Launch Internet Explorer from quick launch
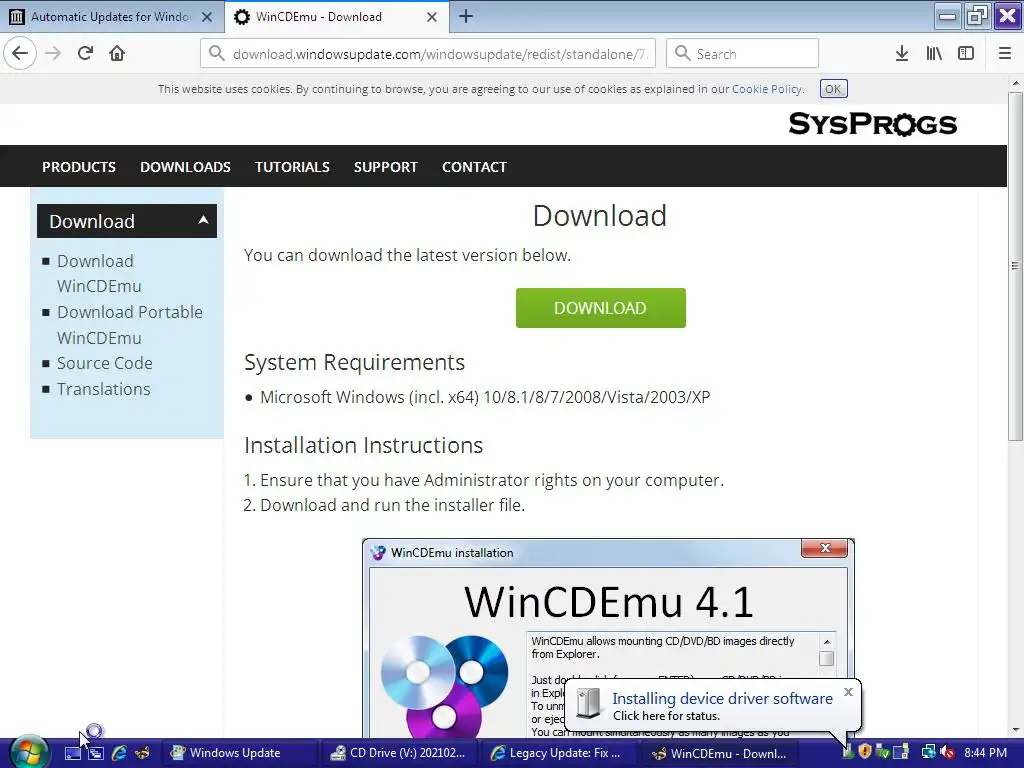The width and height of the screenshot is (1024, 768). point(119,753)
